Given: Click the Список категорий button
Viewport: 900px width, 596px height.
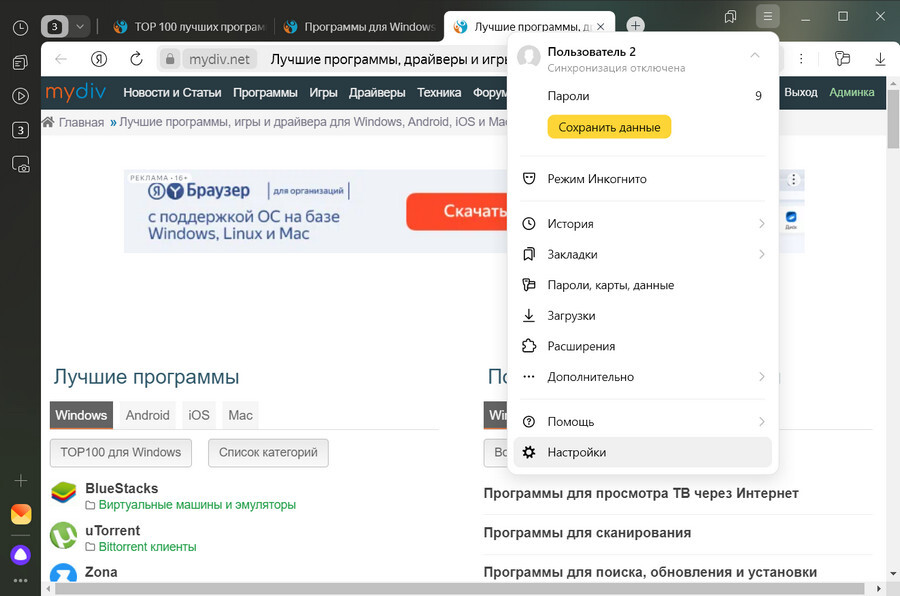Looking at the screenshot, I should pos(268,452).
